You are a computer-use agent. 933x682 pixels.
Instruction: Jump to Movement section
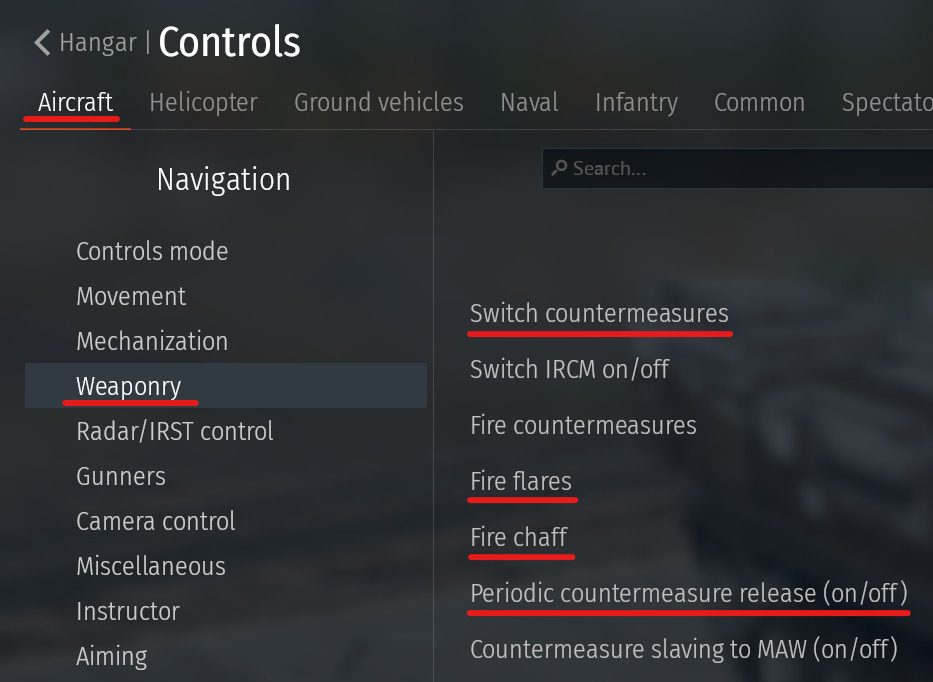pyautogui.click(x=131, y=296)
